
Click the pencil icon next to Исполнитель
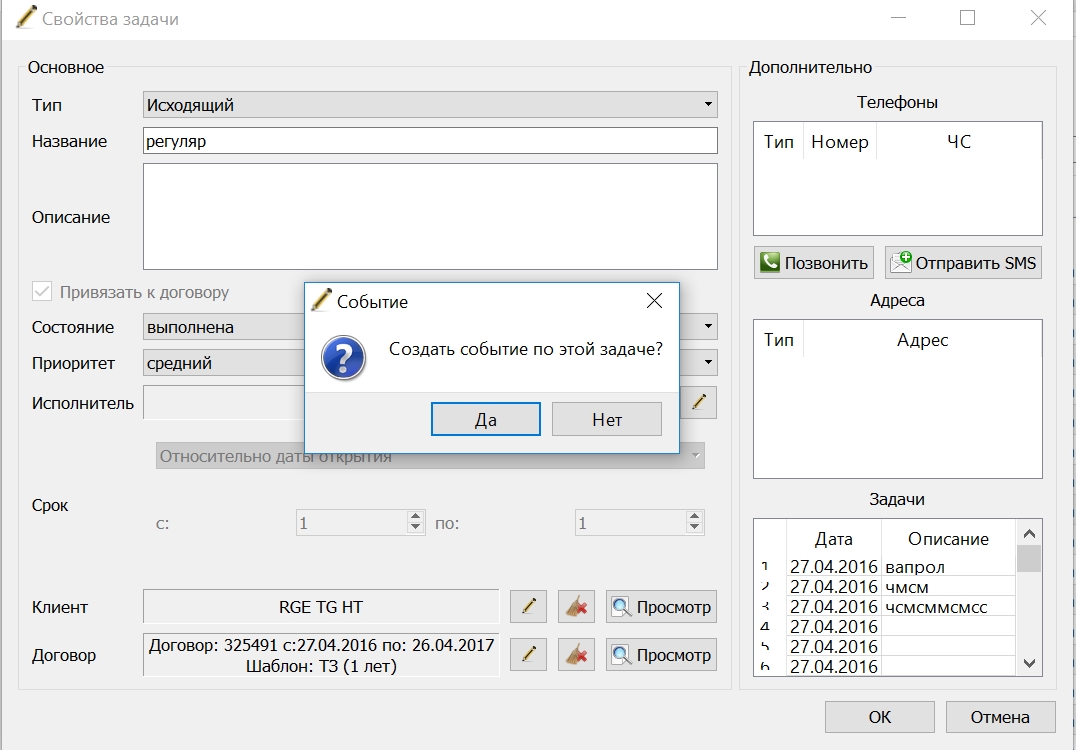point(699,402)
